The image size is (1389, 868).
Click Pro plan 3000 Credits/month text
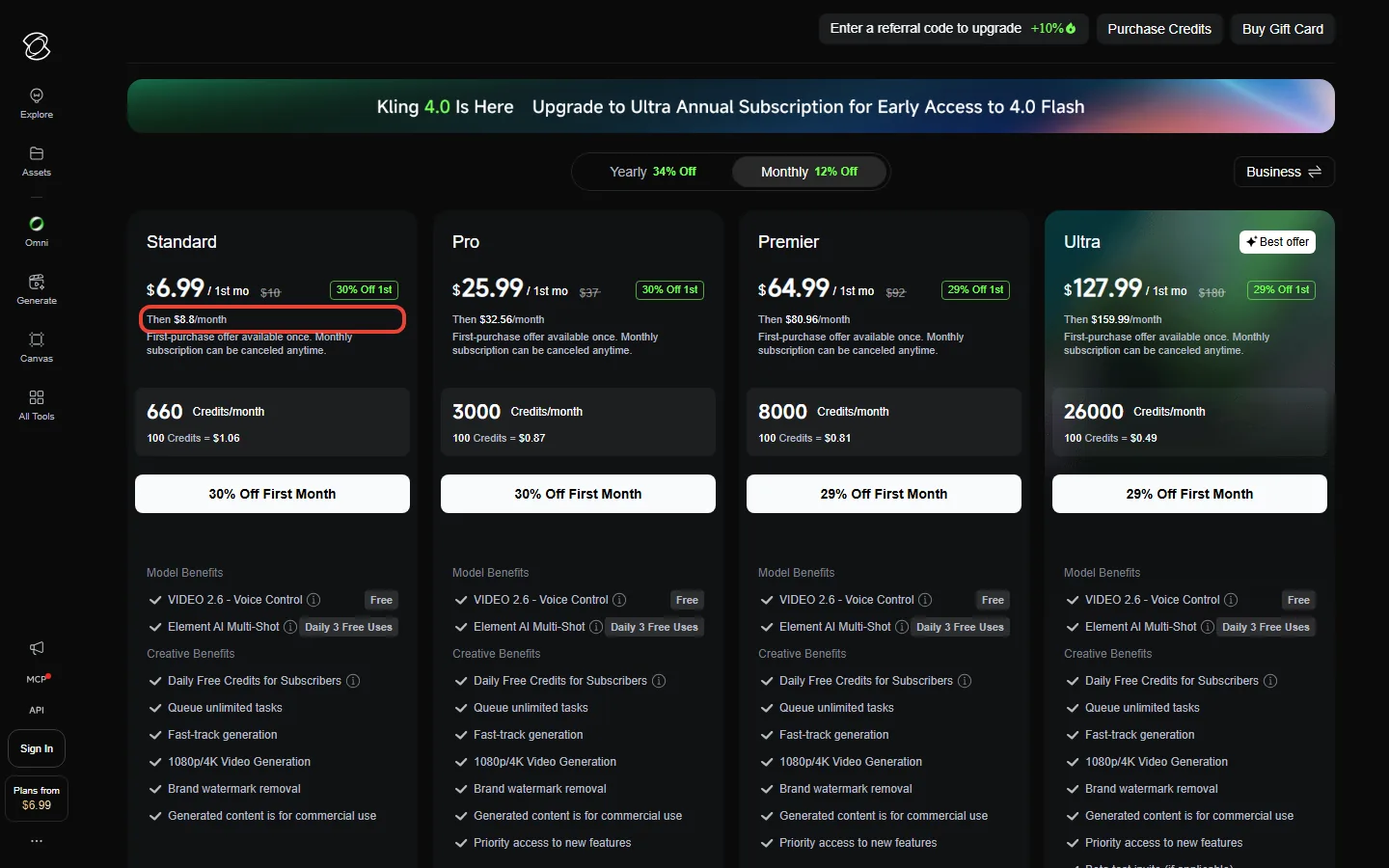(517, 412)
